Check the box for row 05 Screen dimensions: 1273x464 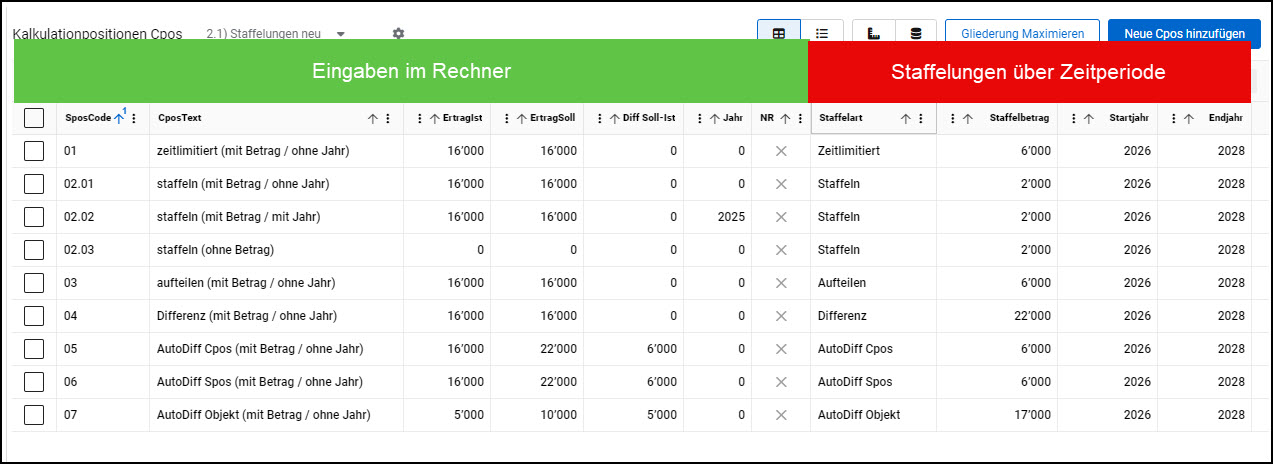coord(34,349)
